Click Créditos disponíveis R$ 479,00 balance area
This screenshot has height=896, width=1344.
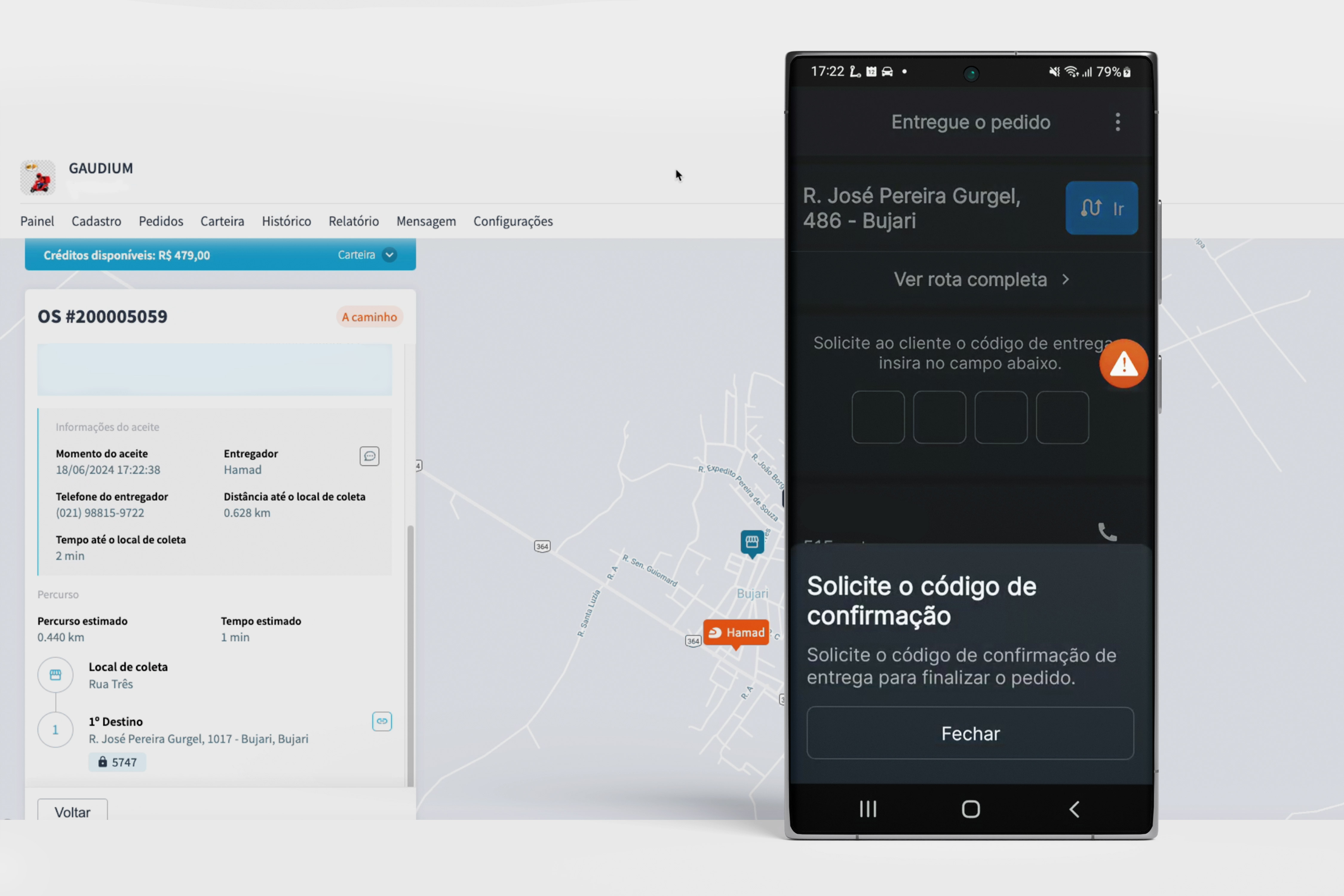click(220, 255)
